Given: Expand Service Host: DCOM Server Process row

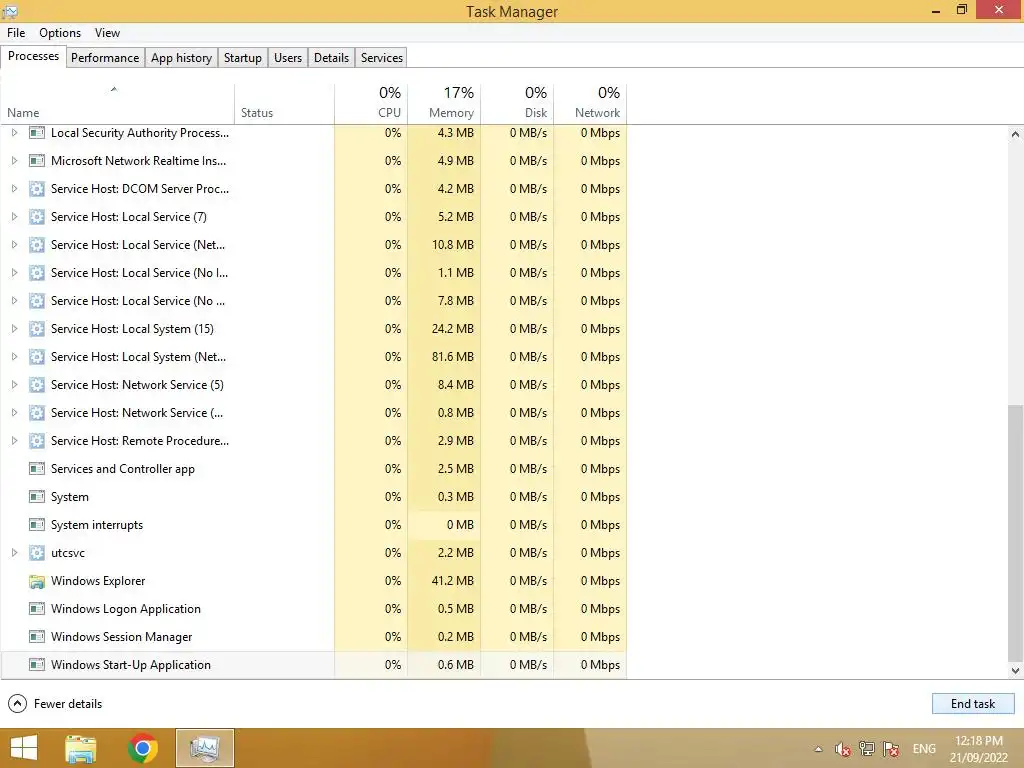Looking at the screenshot, I should pos(14,189).
